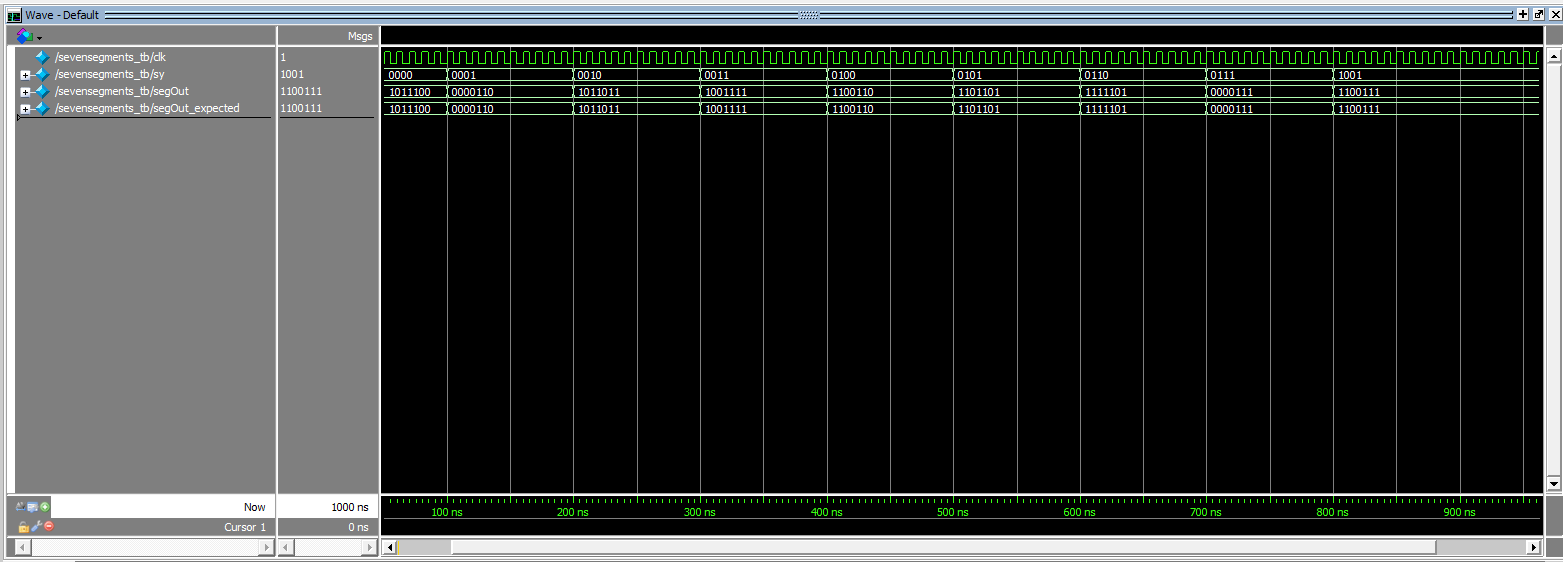Click right arrow of signal names scrollbar
Image resolution: width=1563 pixels, height=562 pixels.
(266, 547)
